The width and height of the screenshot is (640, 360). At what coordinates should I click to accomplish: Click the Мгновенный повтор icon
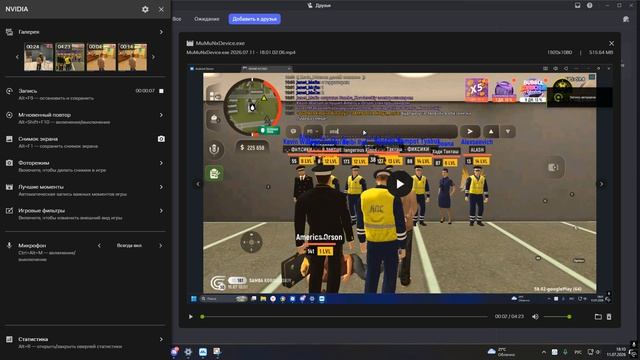coord(9,115)
